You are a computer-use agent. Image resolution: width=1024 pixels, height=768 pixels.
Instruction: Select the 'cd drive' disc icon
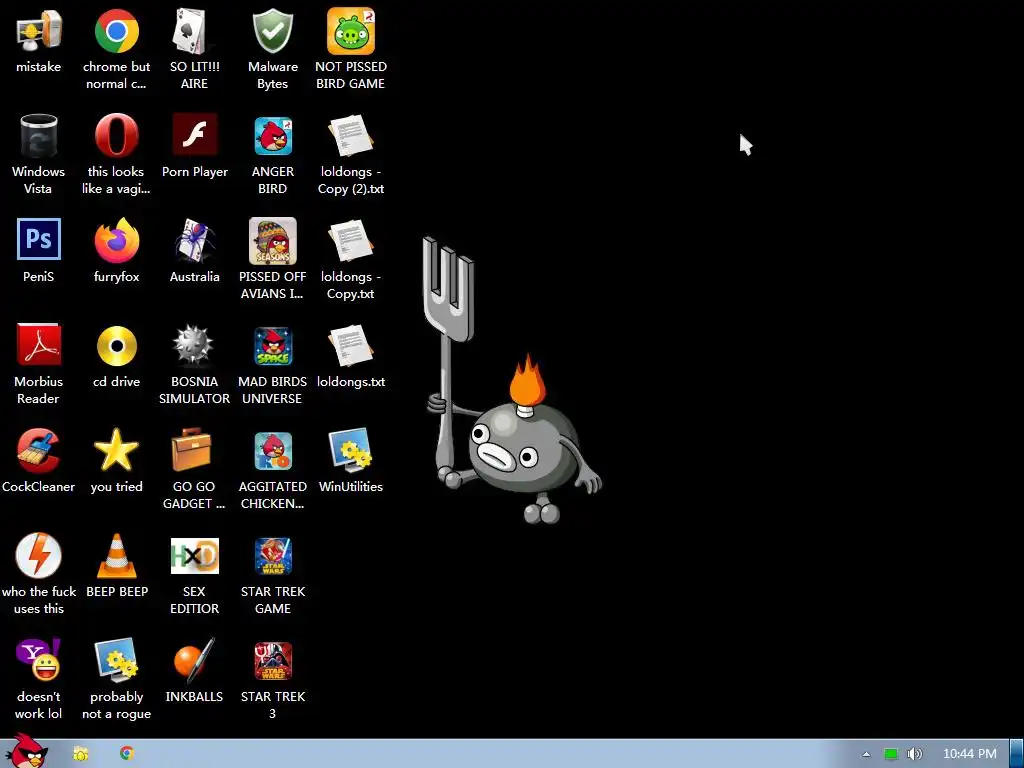point(116,345)
